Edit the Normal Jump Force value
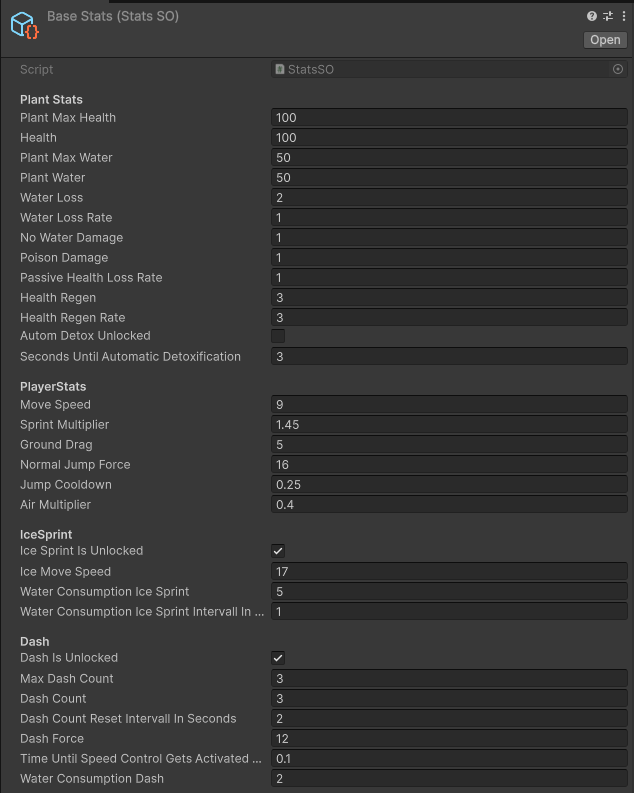The width and height of the screenshot is (634, 793). coord(448,465)
